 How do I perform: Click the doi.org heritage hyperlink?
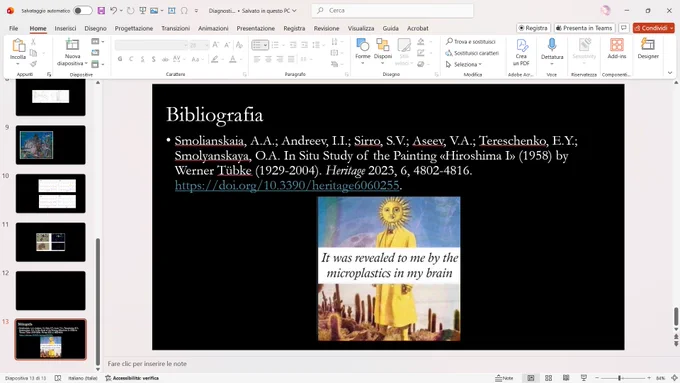point(287,185)
